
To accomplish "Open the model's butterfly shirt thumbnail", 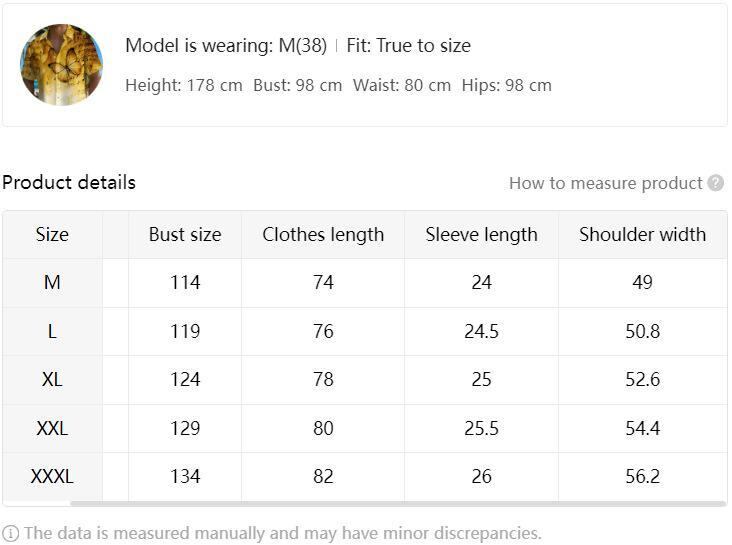I will pos(61,65).
